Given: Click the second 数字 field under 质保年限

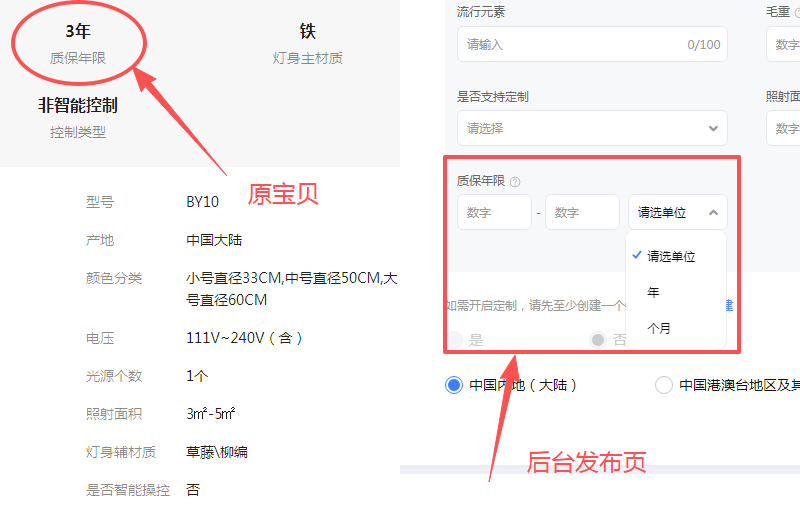Looking at the screenshot, I should pos(582,212).
